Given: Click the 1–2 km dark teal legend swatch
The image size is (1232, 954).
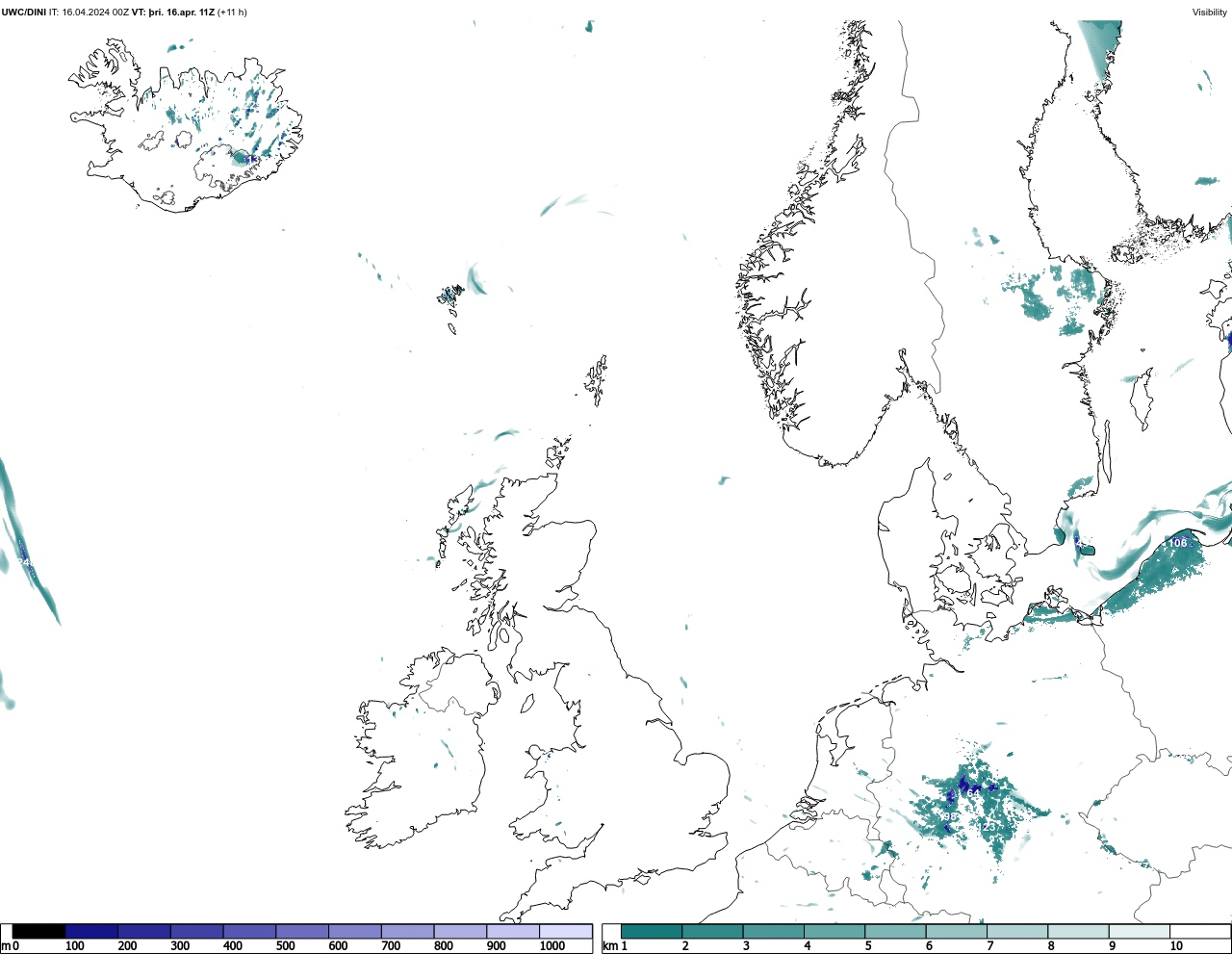Looking at the screenshot, I should coord(652,931).
